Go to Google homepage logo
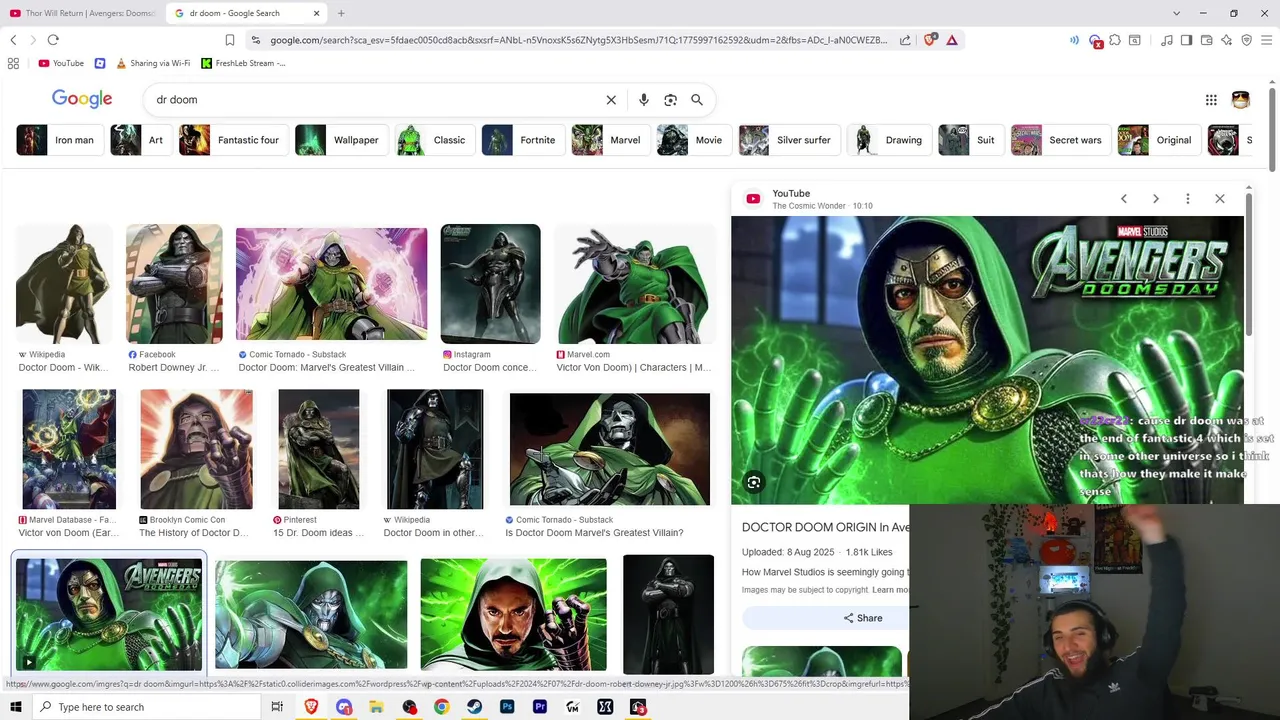The height and width of the screenshot is (720, 1280). [82, 99]
